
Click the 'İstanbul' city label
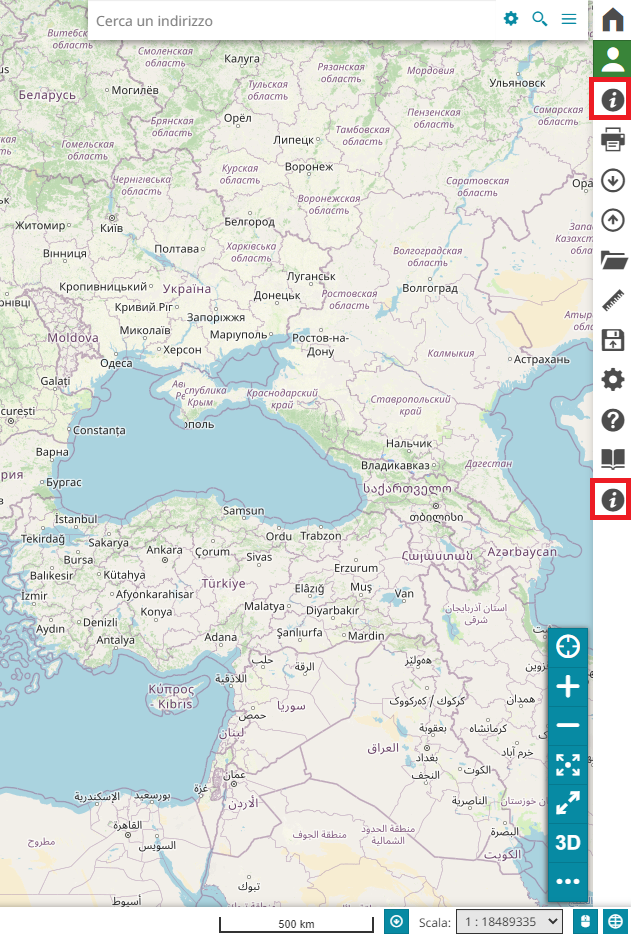[76, 519]
